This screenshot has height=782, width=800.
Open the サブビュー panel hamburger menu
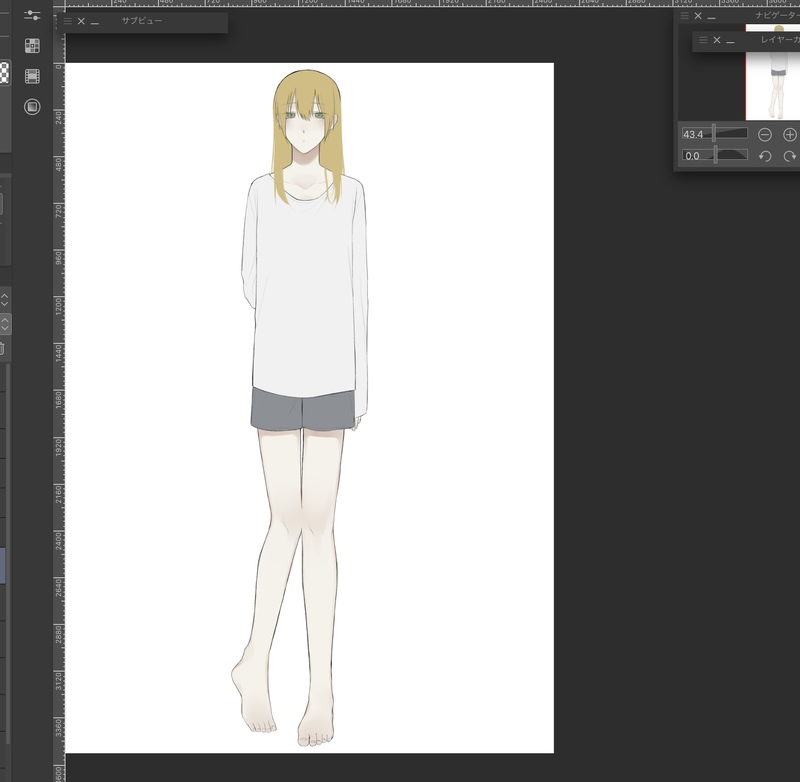tap(68, 21)
